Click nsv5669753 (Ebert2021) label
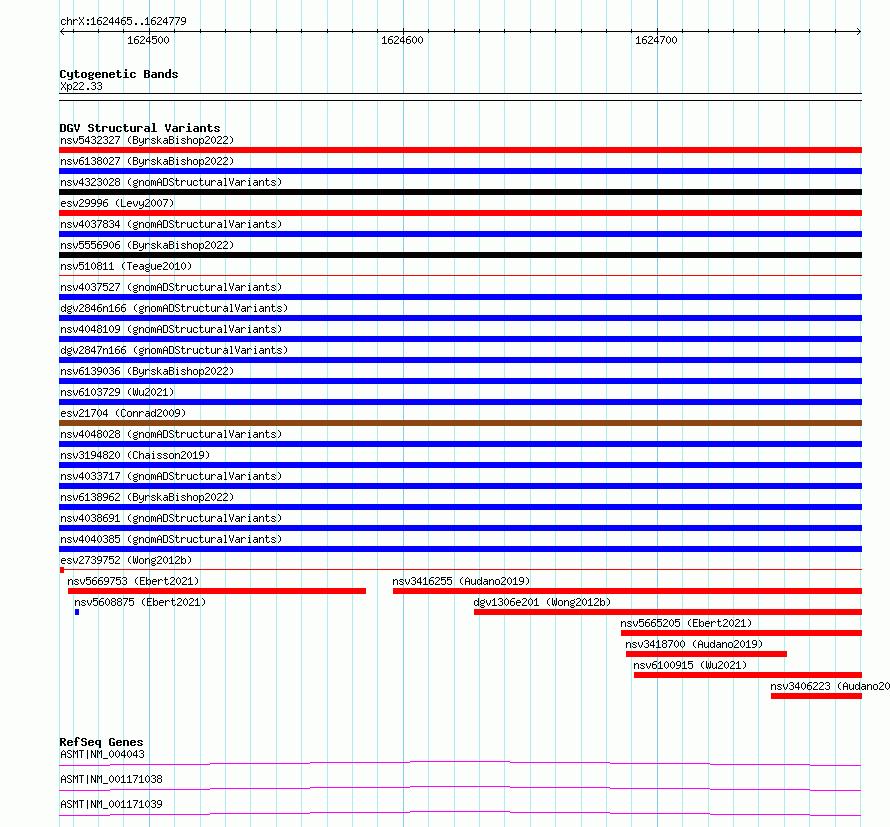Screen dimensions: 890x827 (x=133, y=581)
